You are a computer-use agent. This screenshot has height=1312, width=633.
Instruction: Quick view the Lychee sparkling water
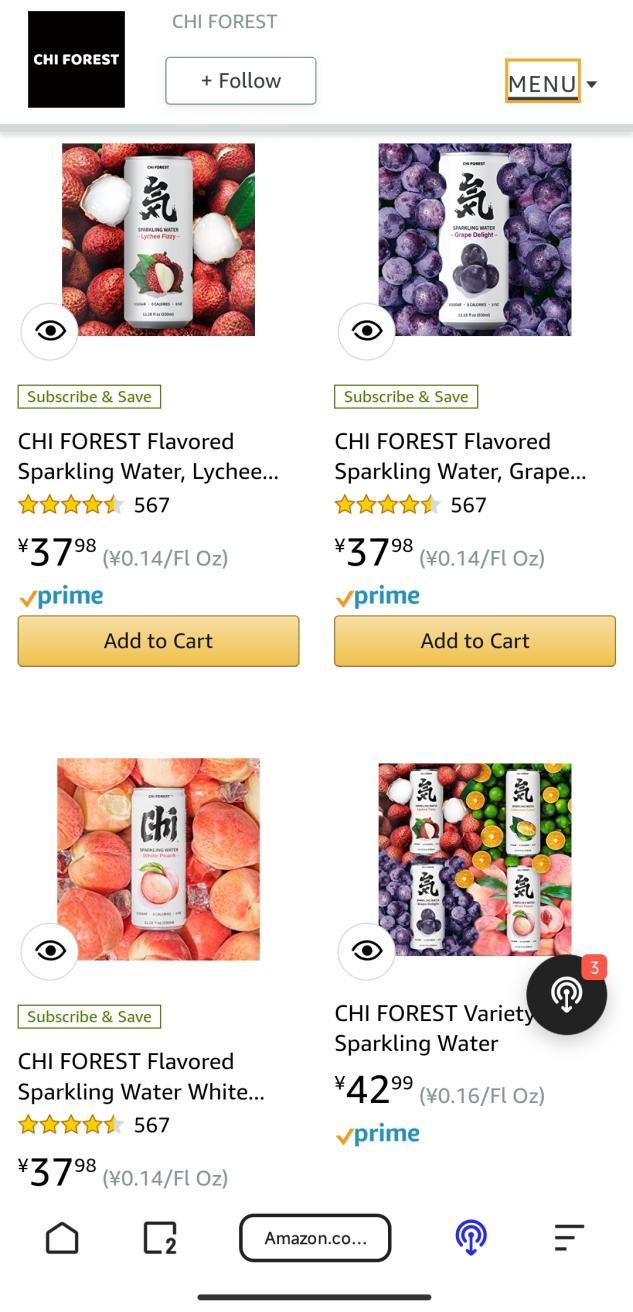(x=50, y=330)
